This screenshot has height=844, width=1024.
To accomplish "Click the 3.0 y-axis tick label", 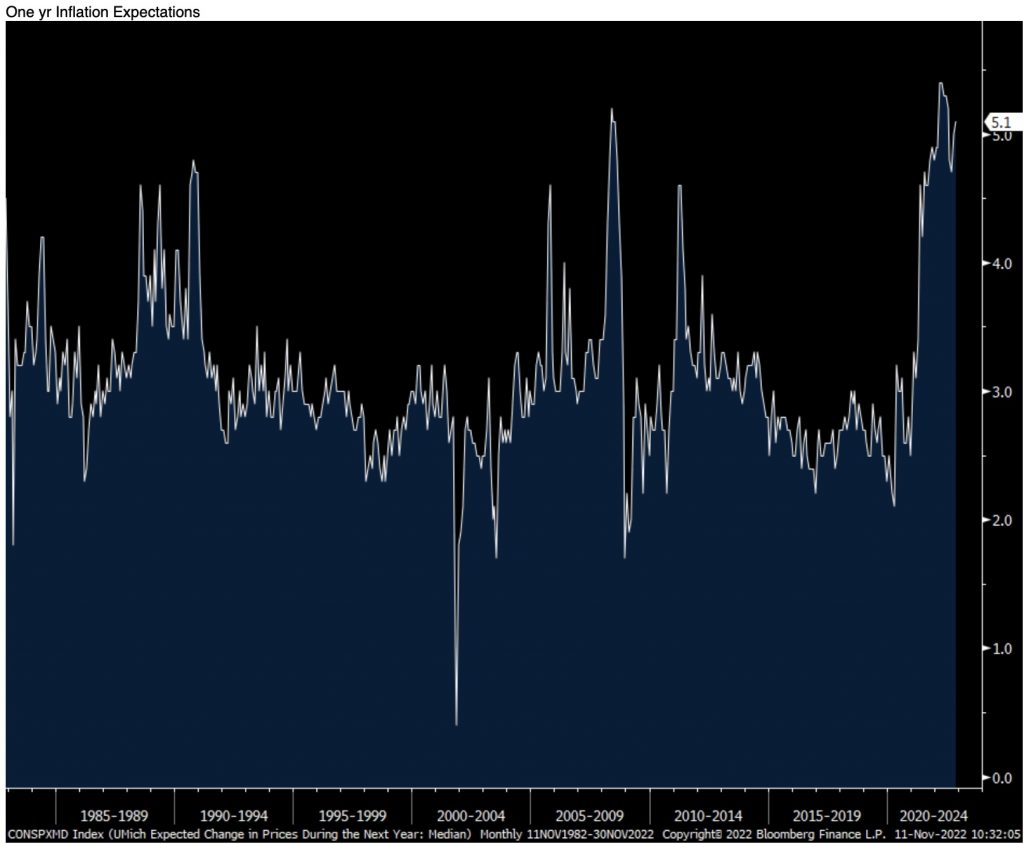I will [1000, 392].
